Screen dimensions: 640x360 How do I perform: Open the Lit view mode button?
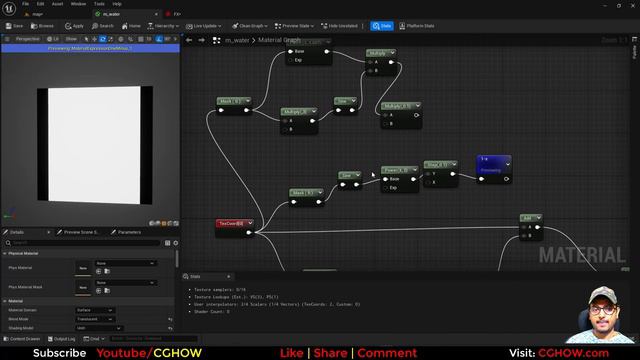point(53,39)
